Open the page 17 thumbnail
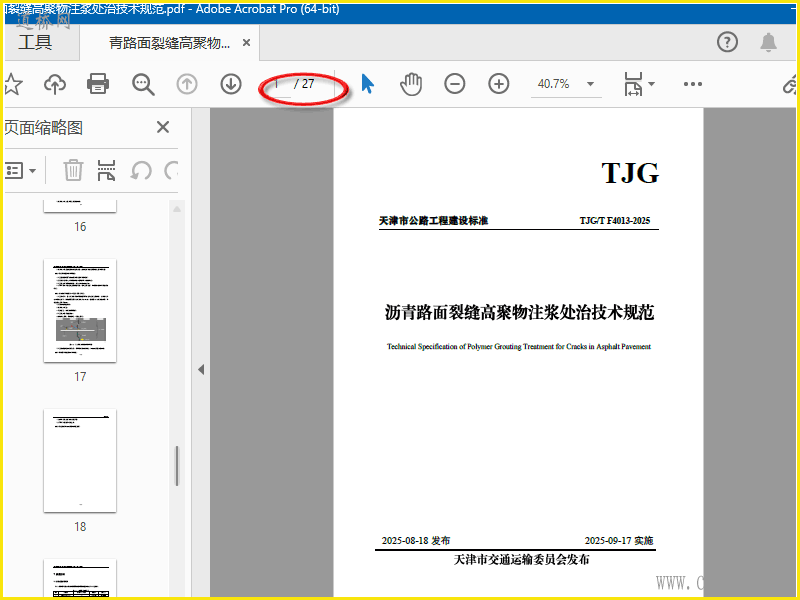 80,311
